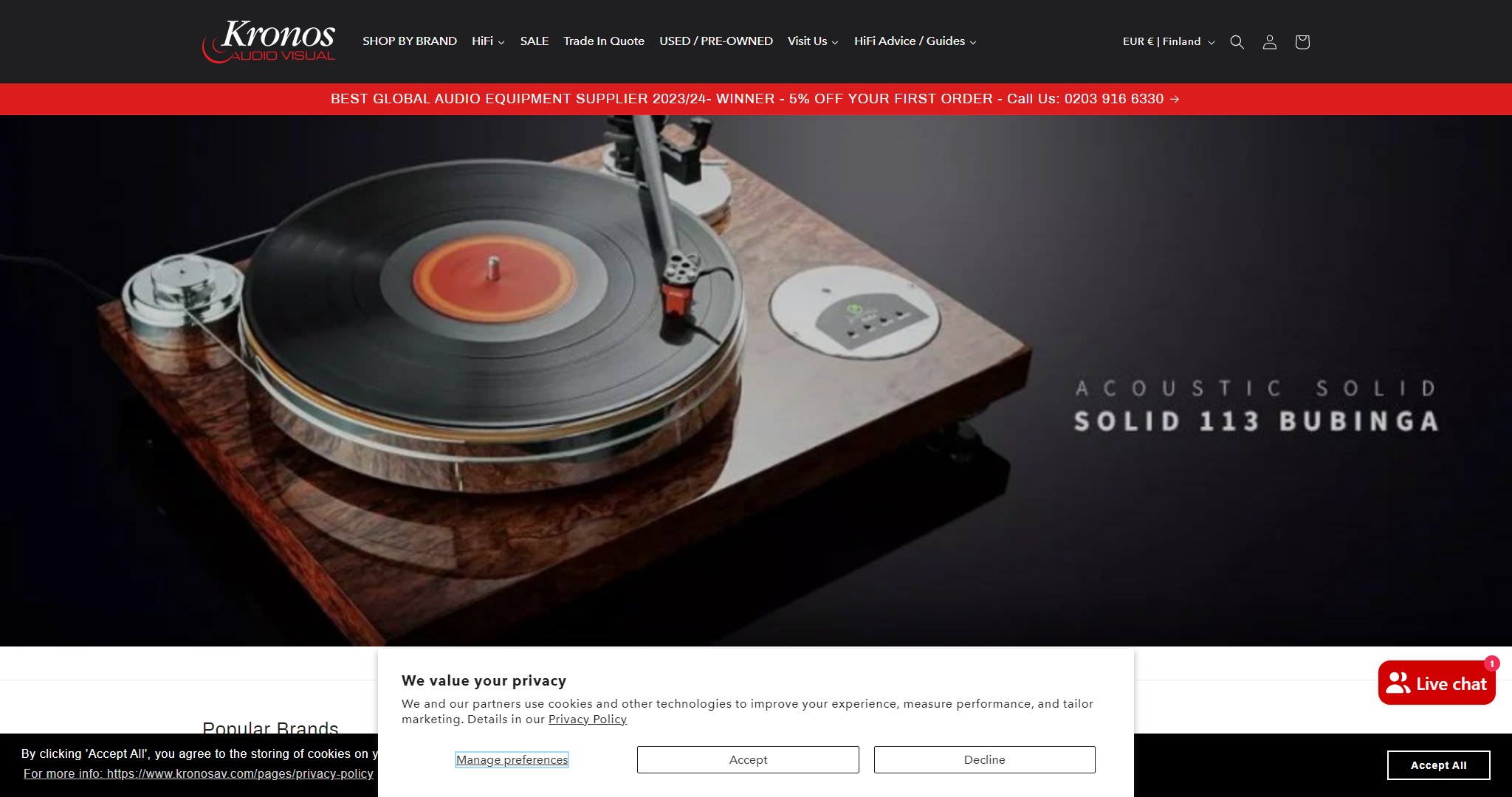The height and width of the screenshot is (797, 1512).
Task: Click the Kronos Audio Visual logo
Action: (x=269, y=41)
